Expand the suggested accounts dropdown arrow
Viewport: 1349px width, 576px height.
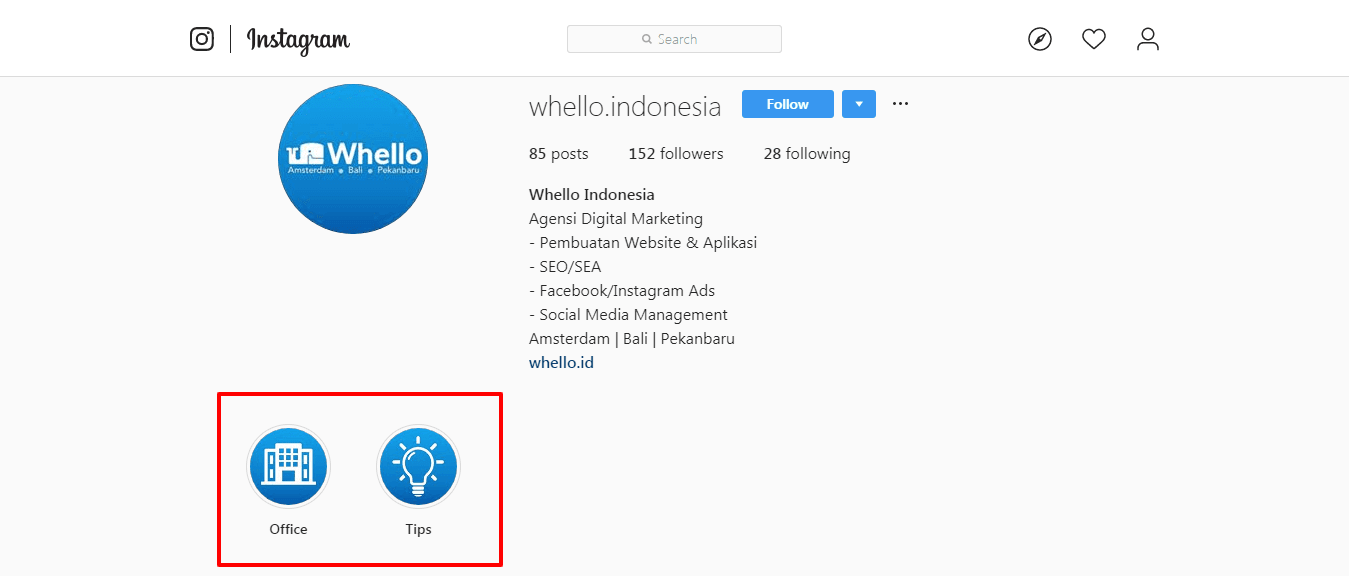[x=859, y=104]
